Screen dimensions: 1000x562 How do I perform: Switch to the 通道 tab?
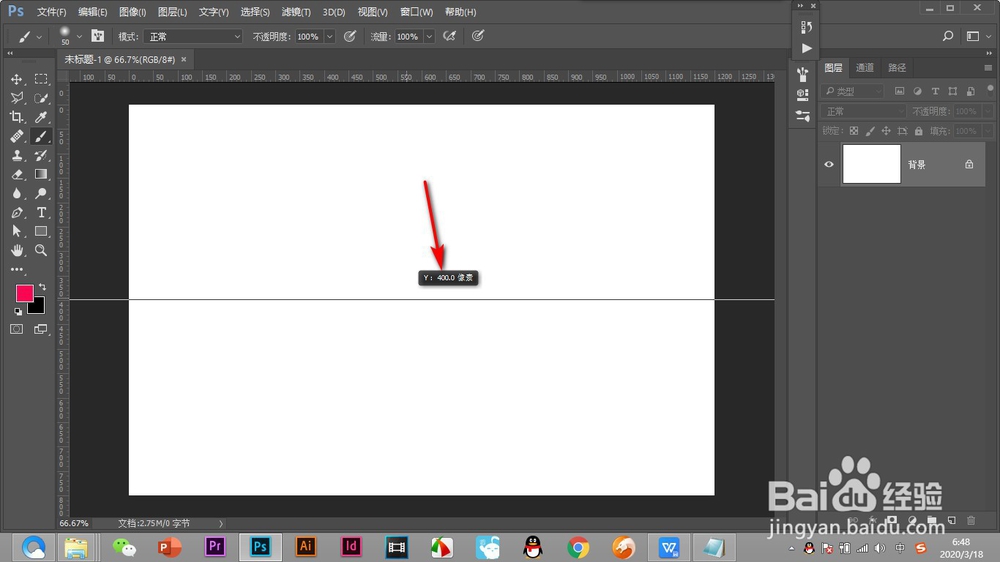point(865,68)
